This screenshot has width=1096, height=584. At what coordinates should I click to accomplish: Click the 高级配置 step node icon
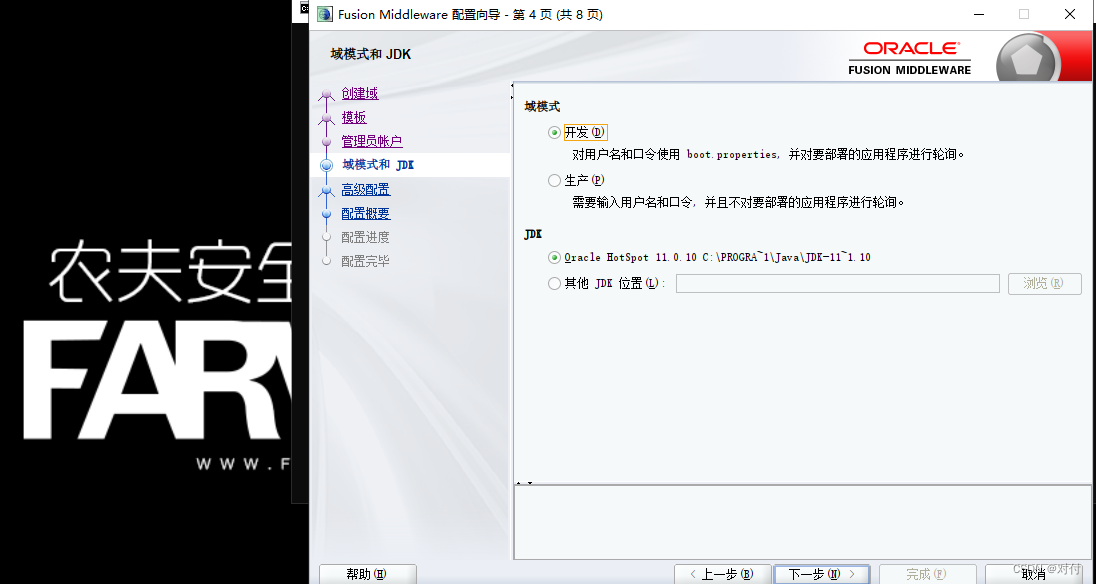click(x=326, y=191)
